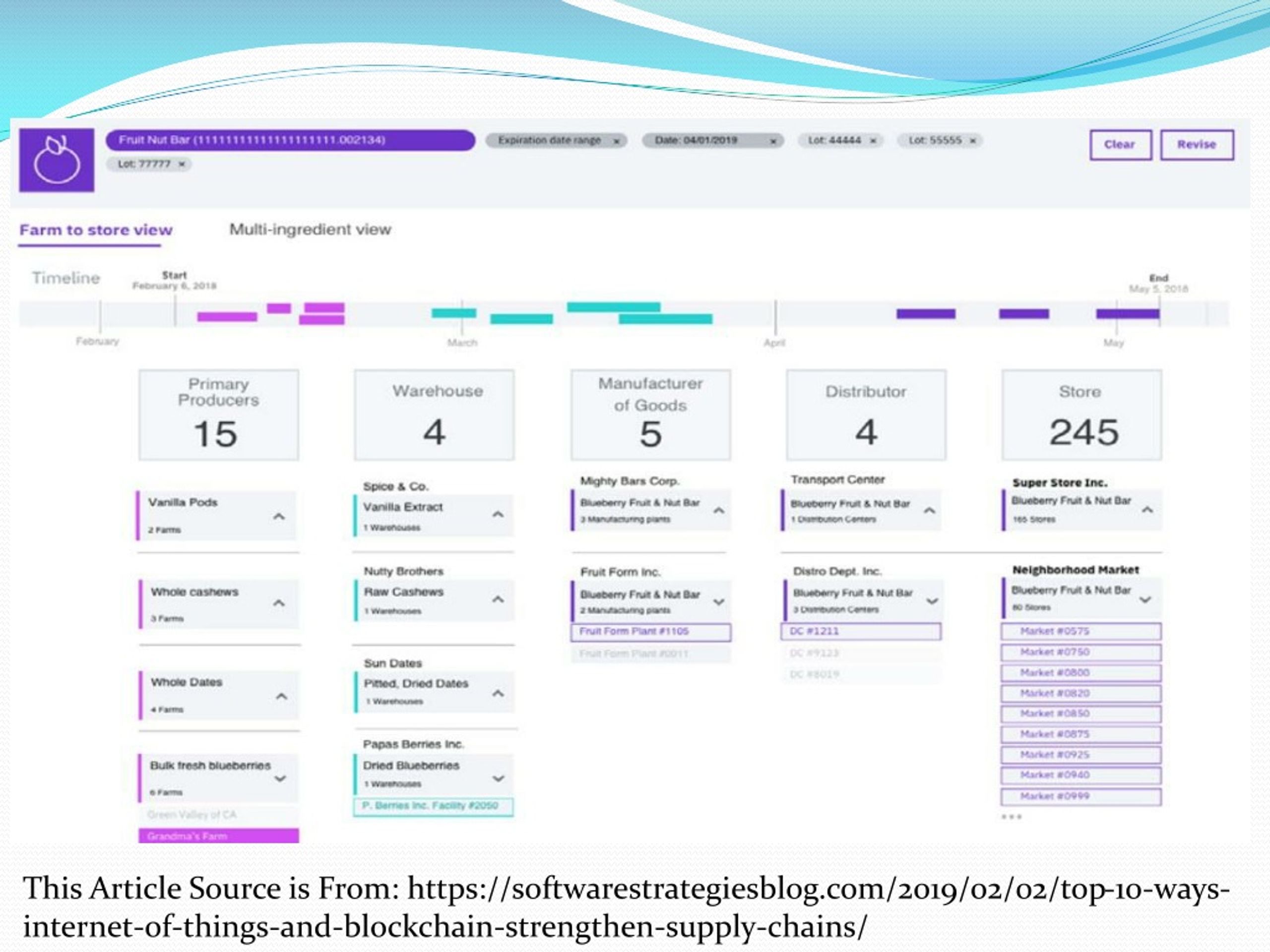Screen dimensions: 1270x952
Task: Remove the Lot 55555 filter chip
Action: point(973,141)
